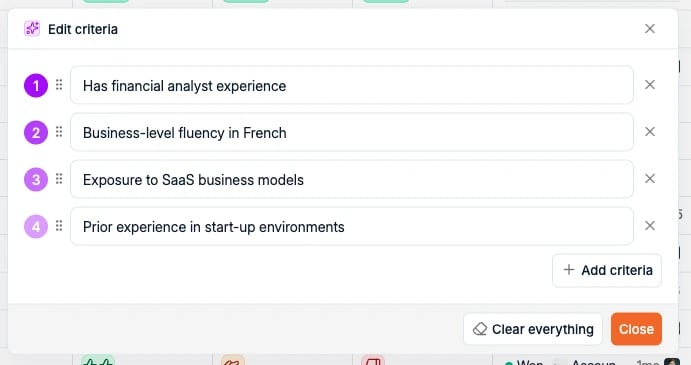Remove the SaaS business models criterion
This screenshot has width=691, height=365.
[x=650, y=179]
